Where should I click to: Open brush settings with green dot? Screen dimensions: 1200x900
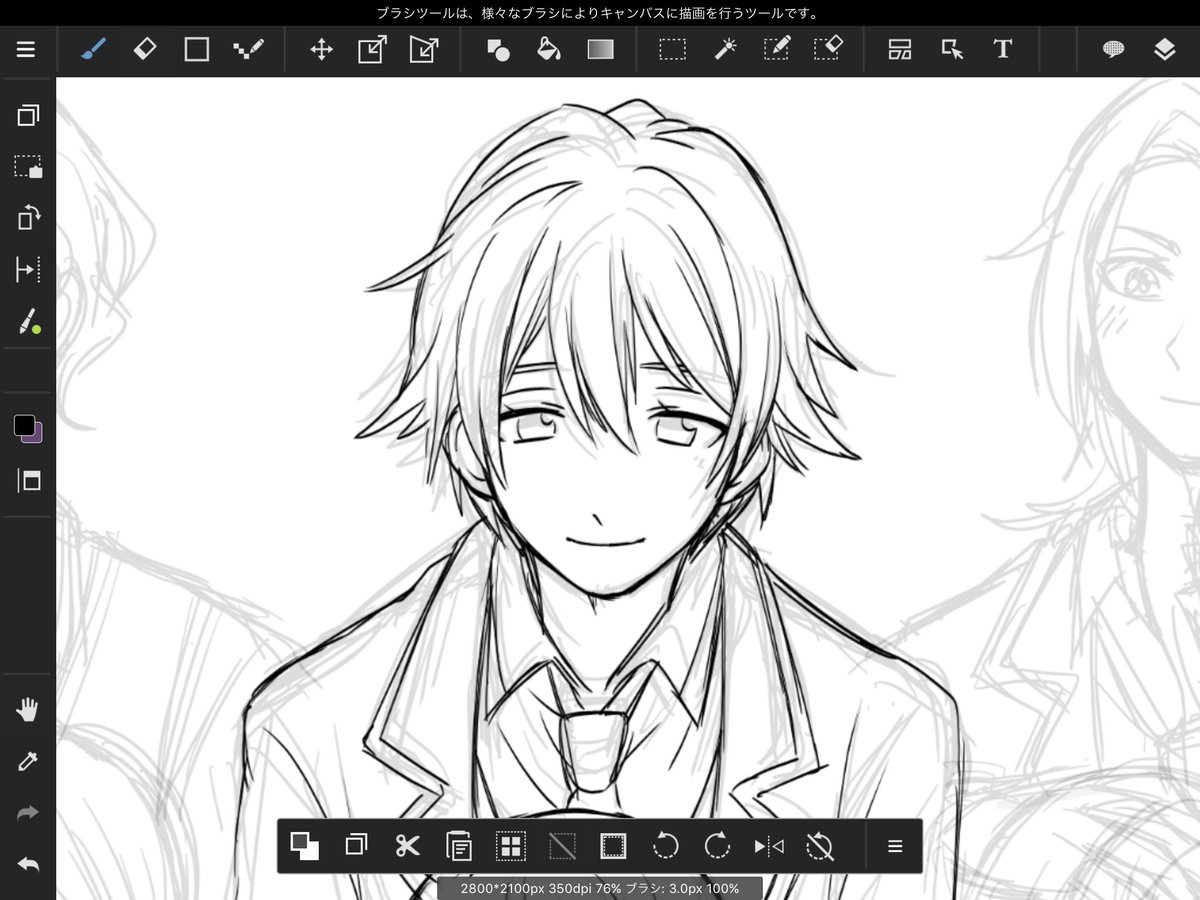coord(28,321)
